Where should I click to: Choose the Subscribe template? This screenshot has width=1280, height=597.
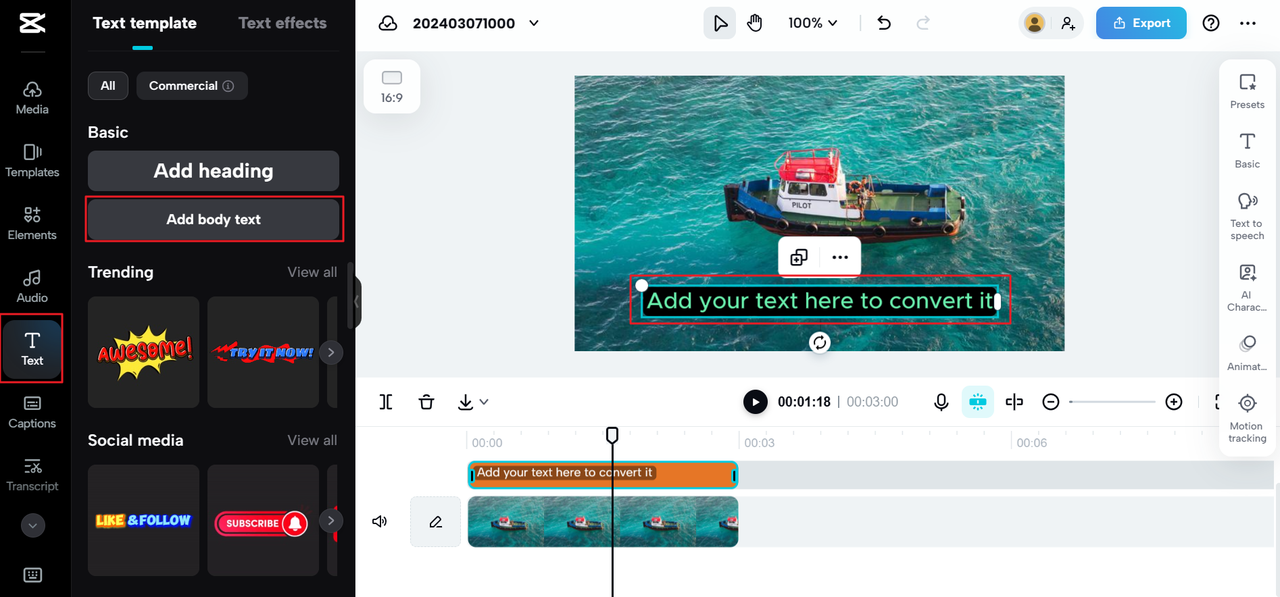[x=263, y=520]
